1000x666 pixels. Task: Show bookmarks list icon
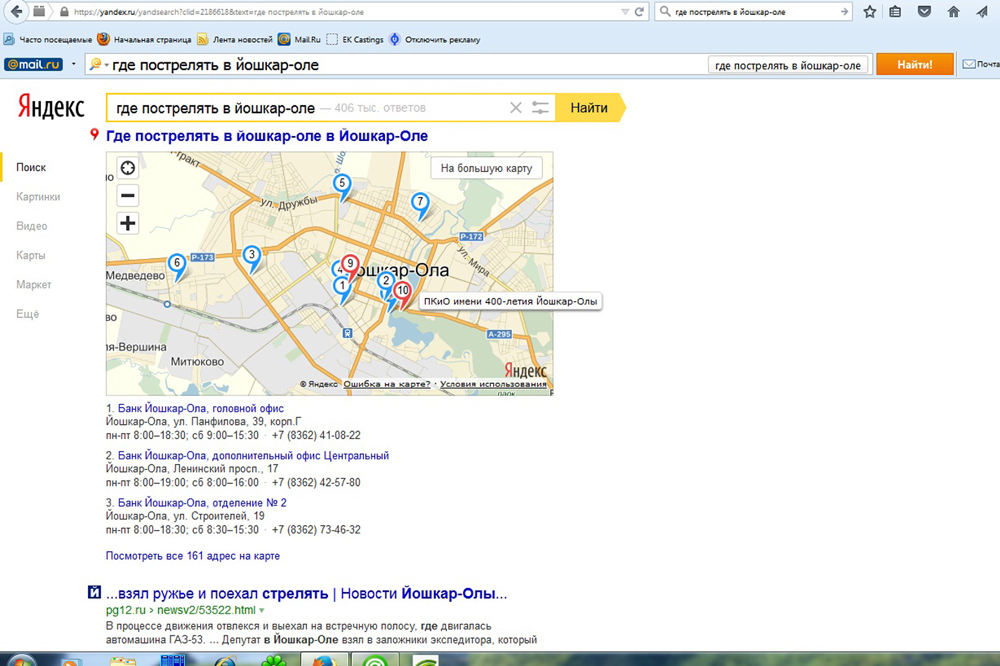tap(895, 11)
